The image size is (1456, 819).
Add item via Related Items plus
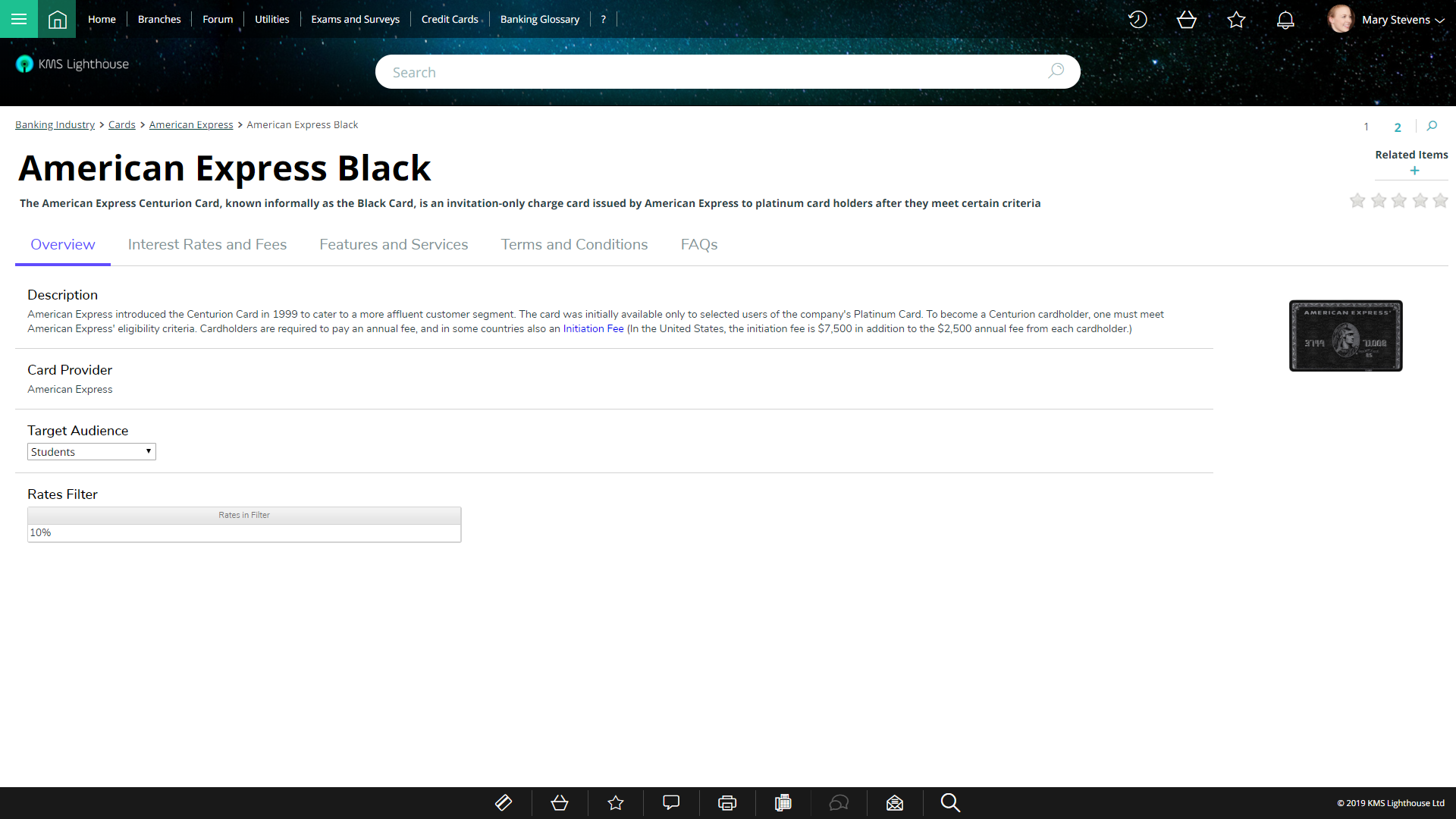click(x=1414, y=171)
